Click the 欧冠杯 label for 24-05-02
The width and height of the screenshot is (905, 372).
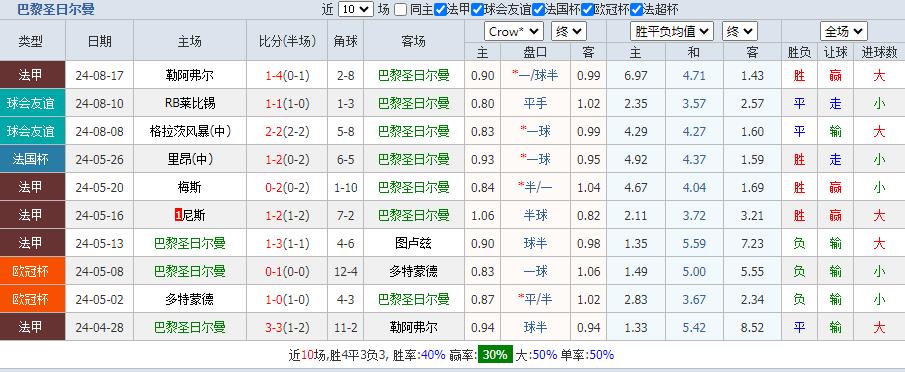coord(31,299)
